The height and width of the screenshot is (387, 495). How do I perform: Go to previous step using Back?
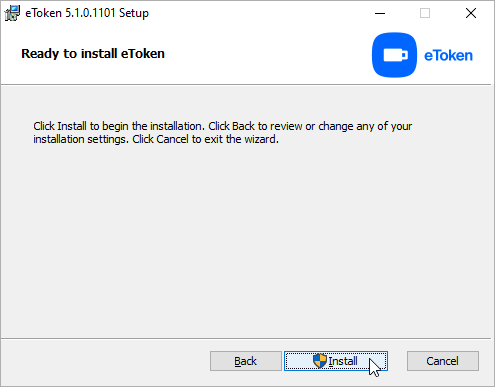pyautogui.click(x=246, y=361)
